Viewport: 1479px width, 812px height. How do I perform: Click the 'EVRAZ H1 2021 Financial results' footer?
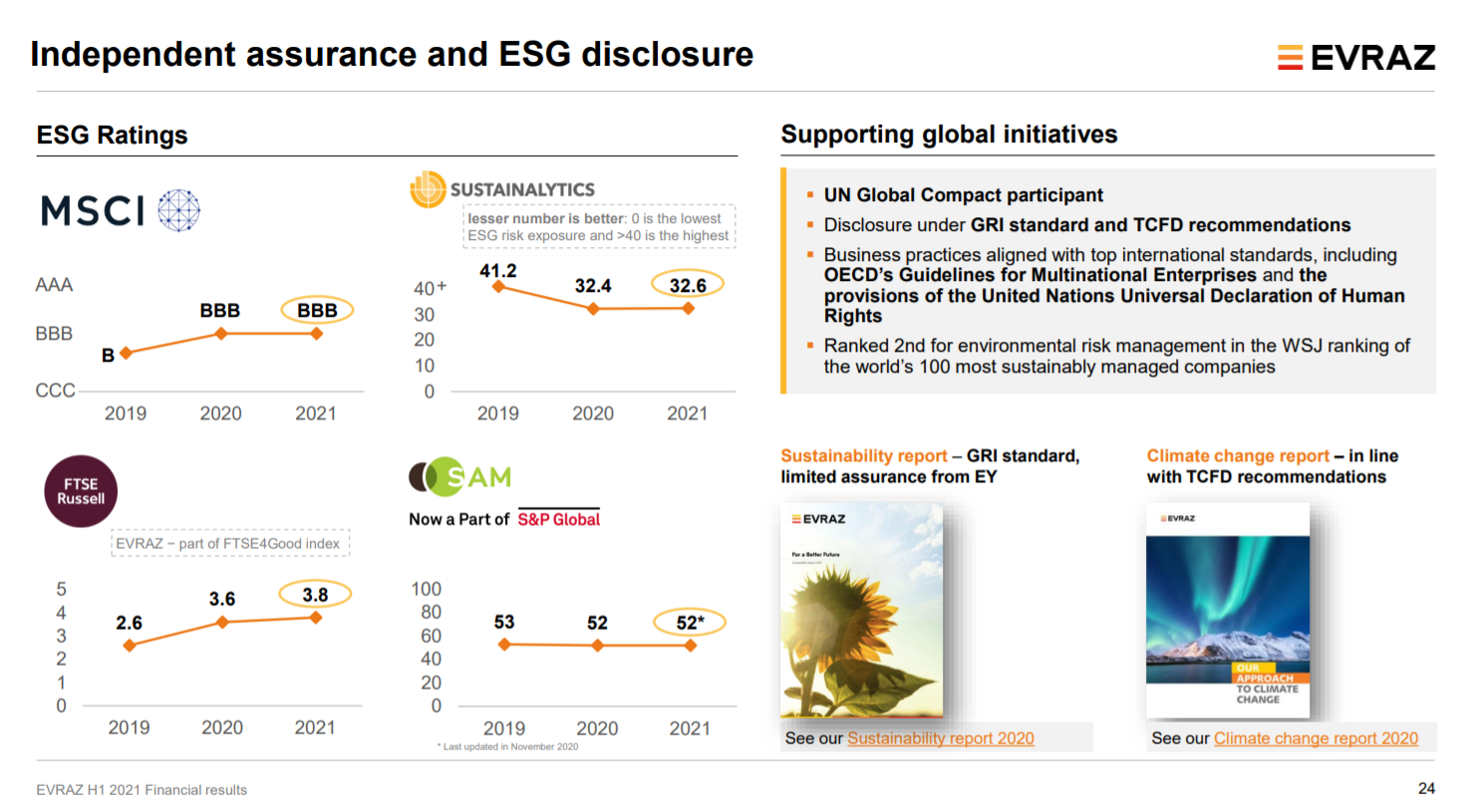click(x=142, y=790)
